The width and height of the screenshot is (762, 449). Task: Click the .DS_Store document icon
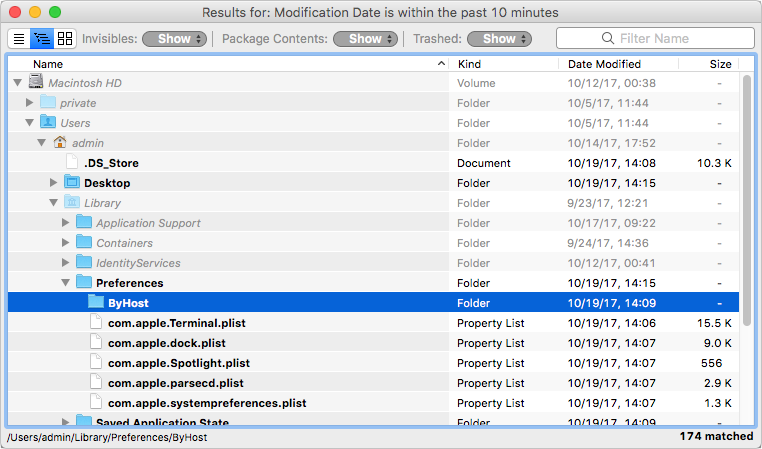pos(72,163)
